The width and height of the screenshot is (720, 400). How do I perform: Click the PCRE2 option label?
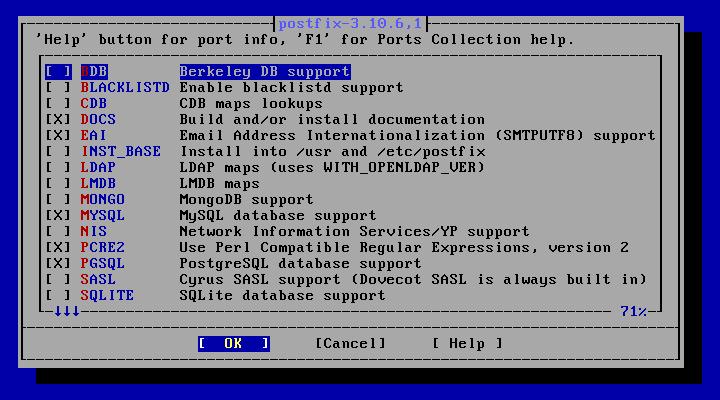point(103,248)
